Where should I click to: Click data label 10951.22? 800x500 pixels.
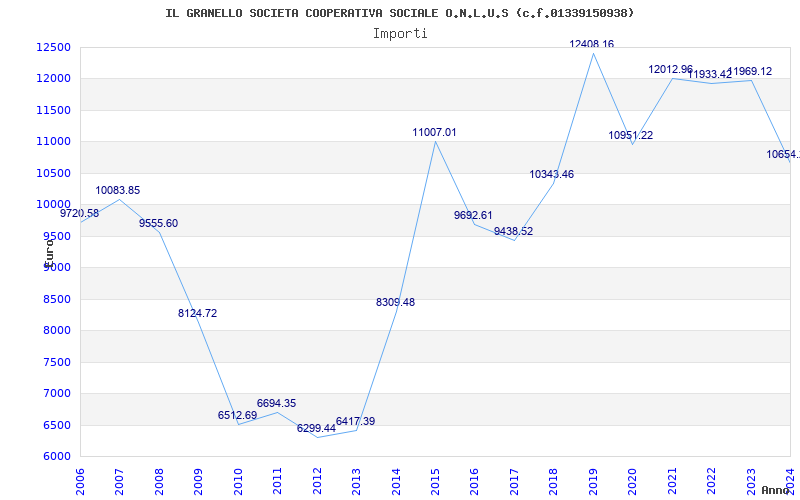coord(631,136)
